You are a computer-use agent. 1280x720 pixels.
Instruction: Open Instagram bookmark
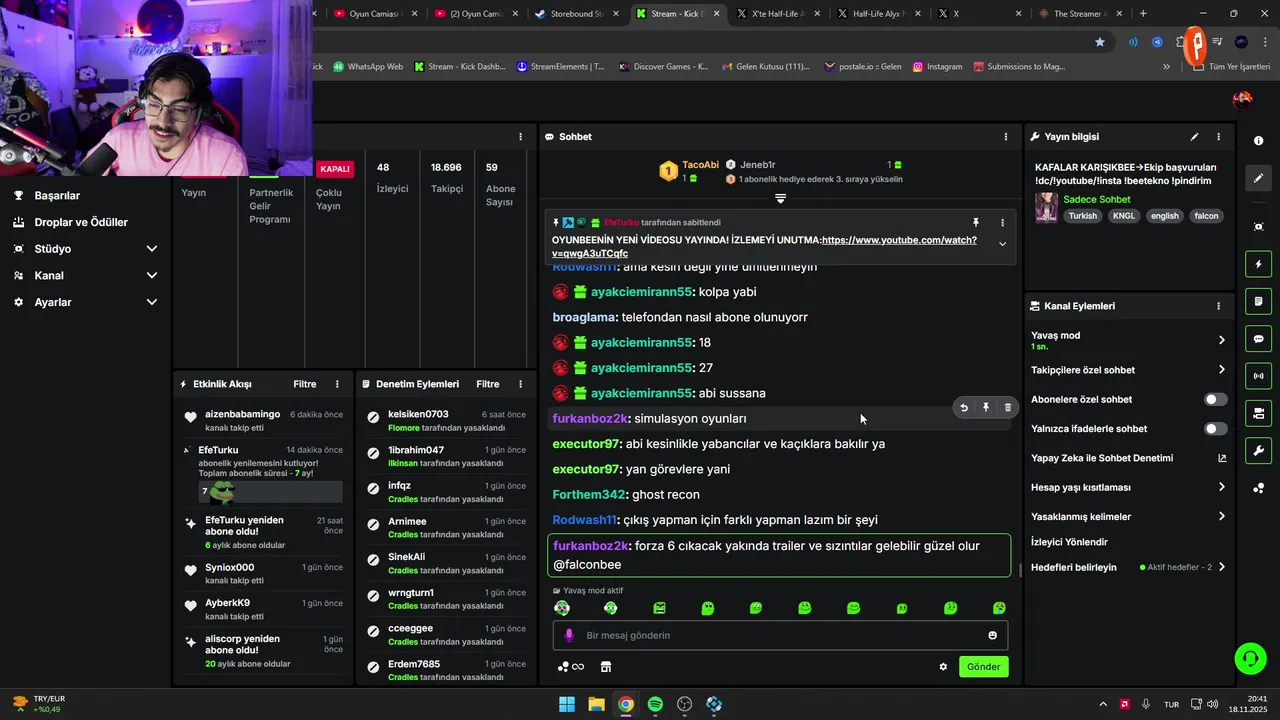point(937,67)
